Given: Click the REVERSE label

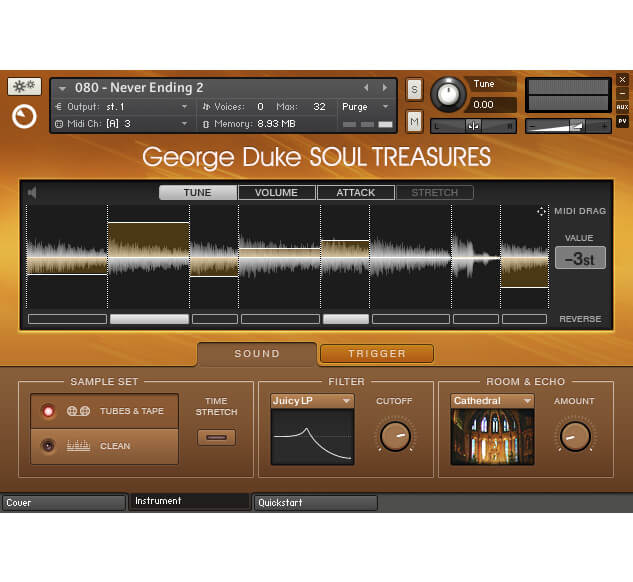Looking at the screenshot, I should click(580, 319).
